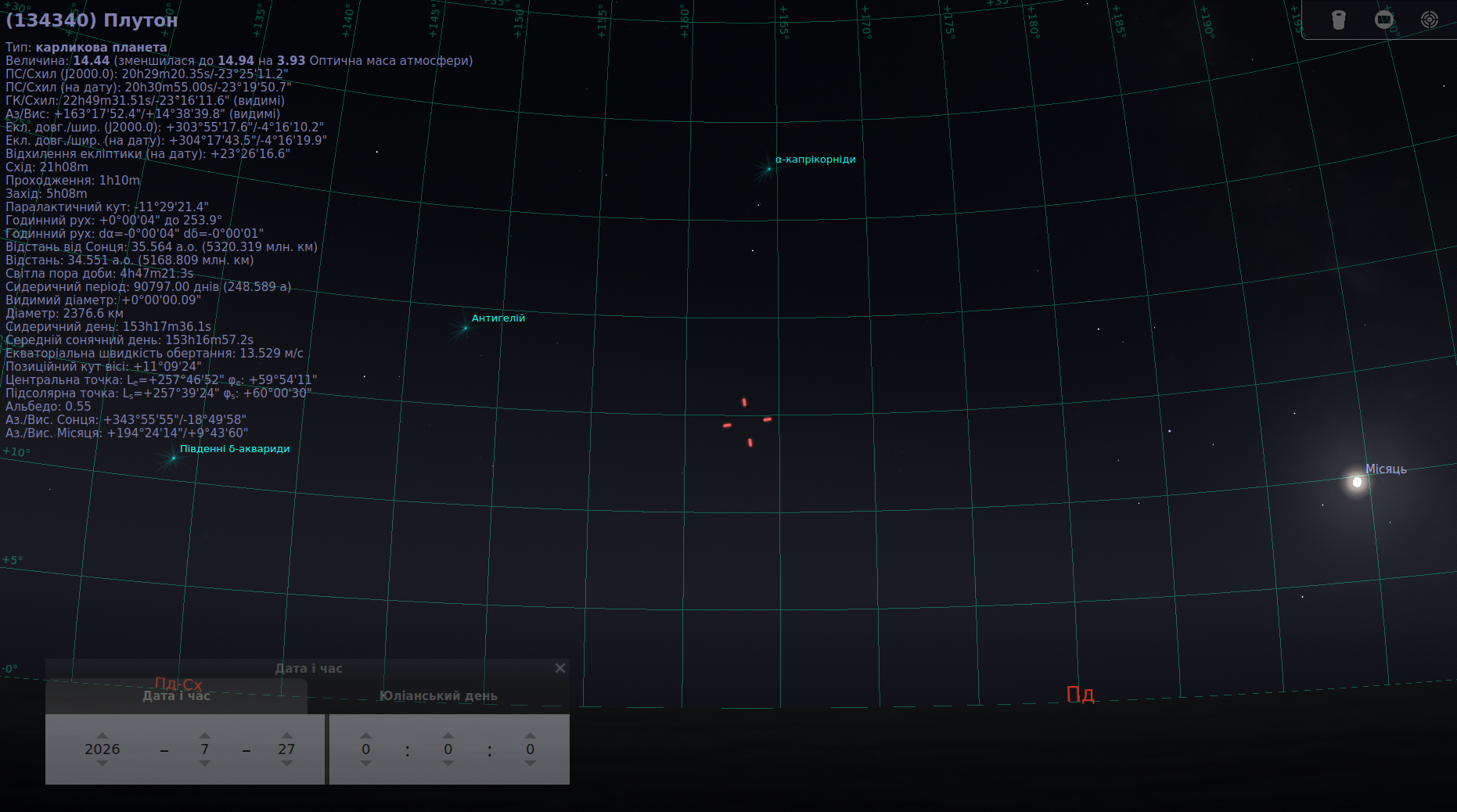
Task: Switch to the Юліанський день tab
Action: (438, 695)
